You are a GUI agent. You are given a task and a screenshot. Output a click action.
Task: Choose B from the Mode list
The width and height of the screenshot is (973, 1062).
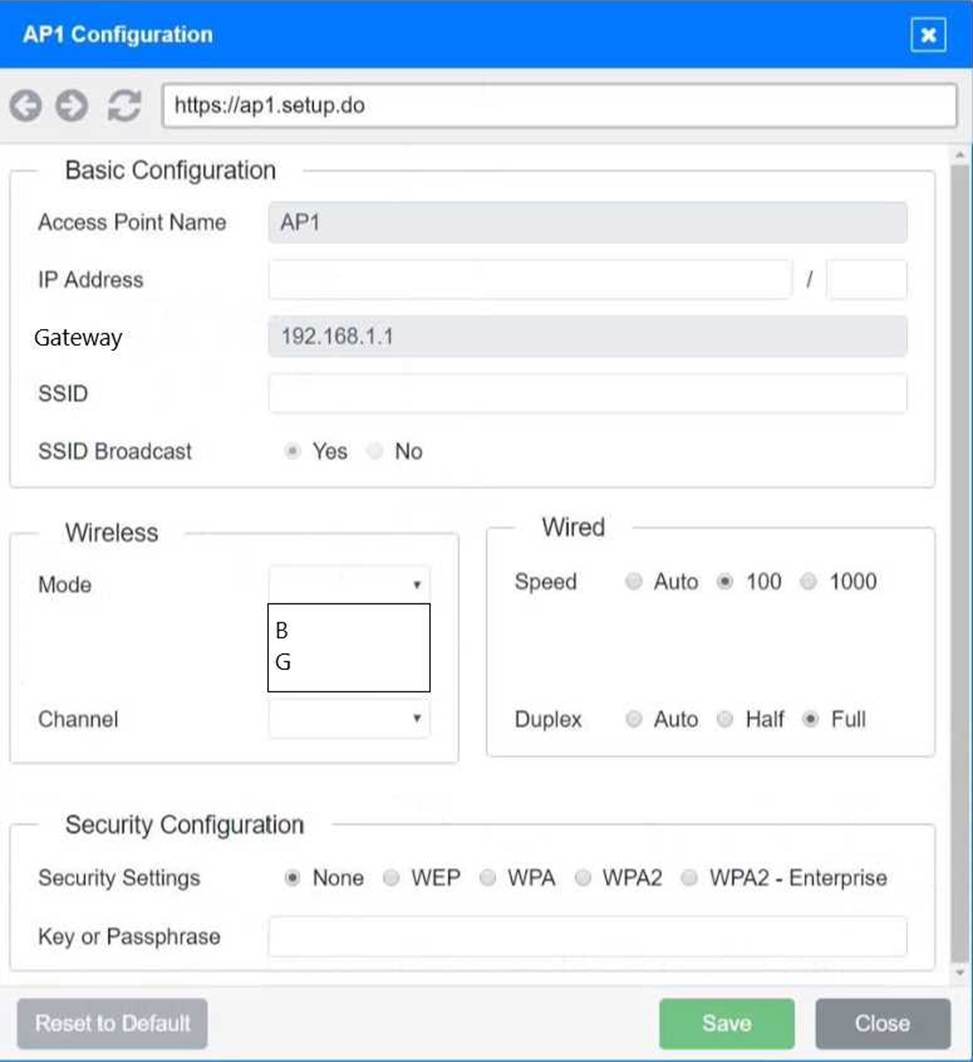click(282, 631)
